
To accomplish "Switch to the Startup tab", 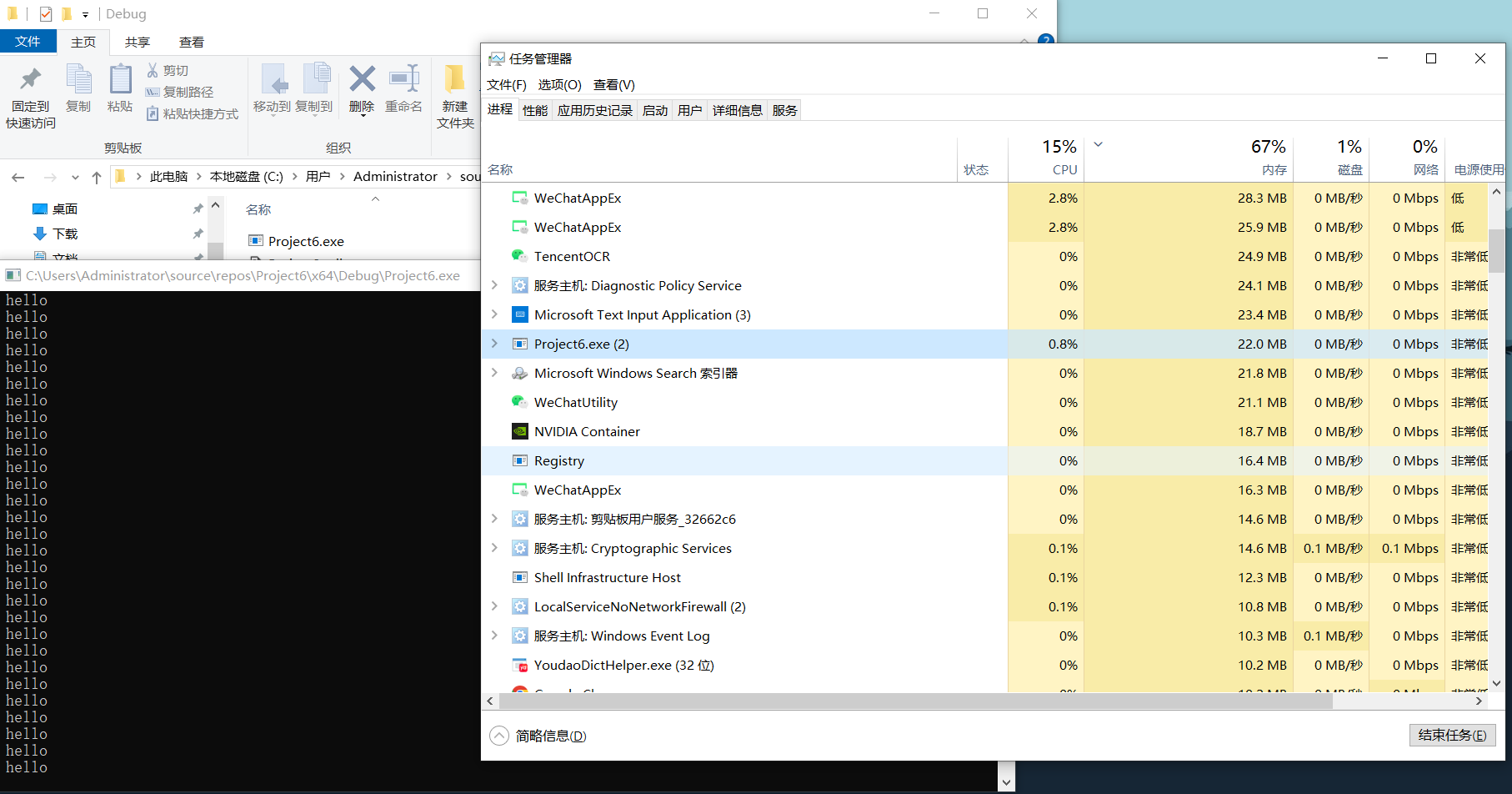I will click(655, 110).
